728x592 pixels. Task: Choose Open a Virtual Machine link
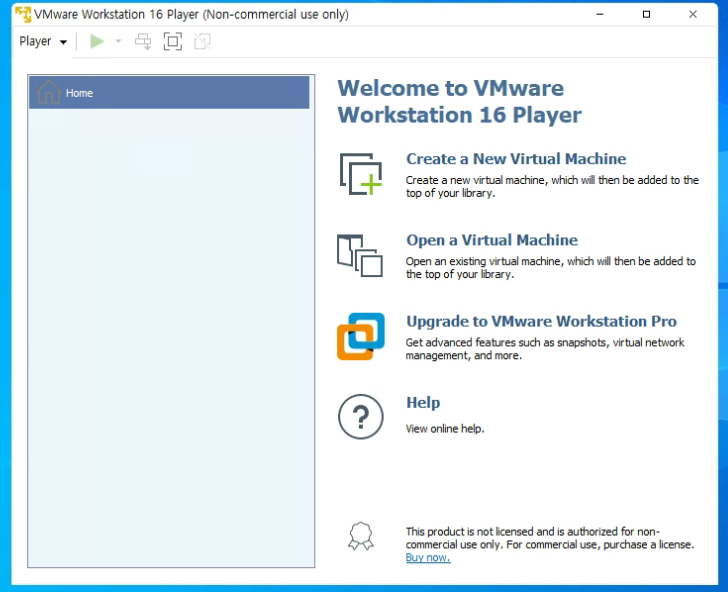tap(492, 240)
